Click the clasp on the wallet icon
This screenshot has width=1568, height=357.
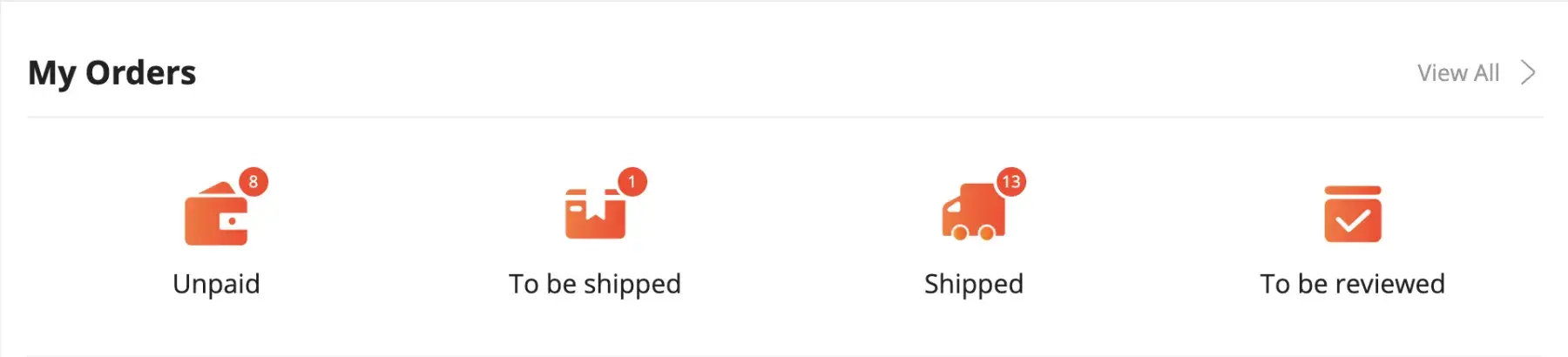tap(233, 221)
